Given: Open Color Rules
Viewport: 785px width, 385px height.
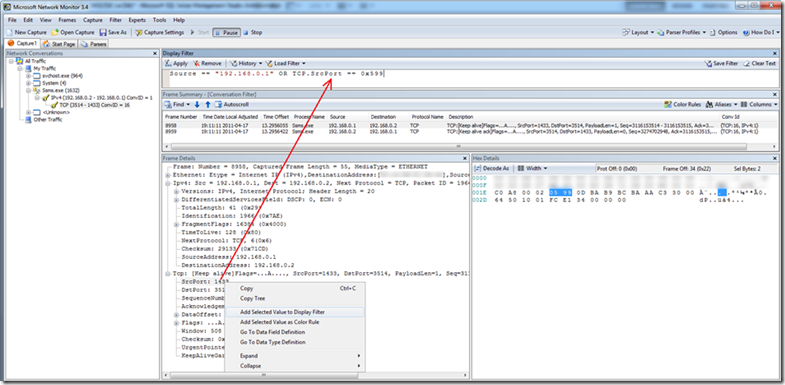Looking at the screenshot, I should click(x=682, y=105).
